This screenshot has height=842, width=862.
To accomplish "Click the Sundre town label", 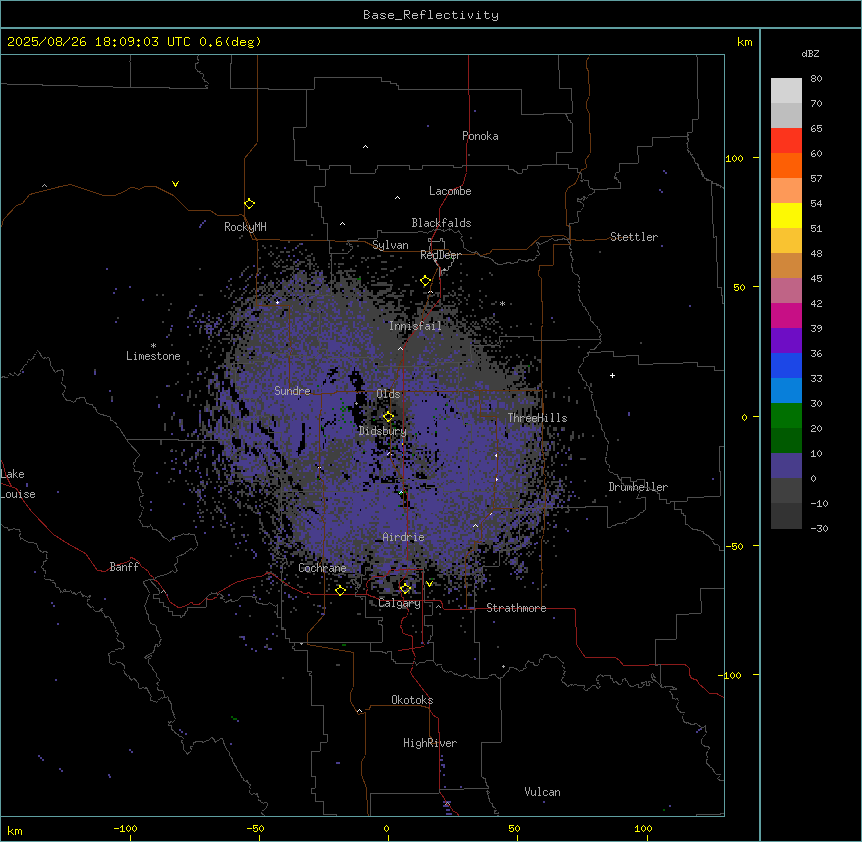I will [292, 391].
